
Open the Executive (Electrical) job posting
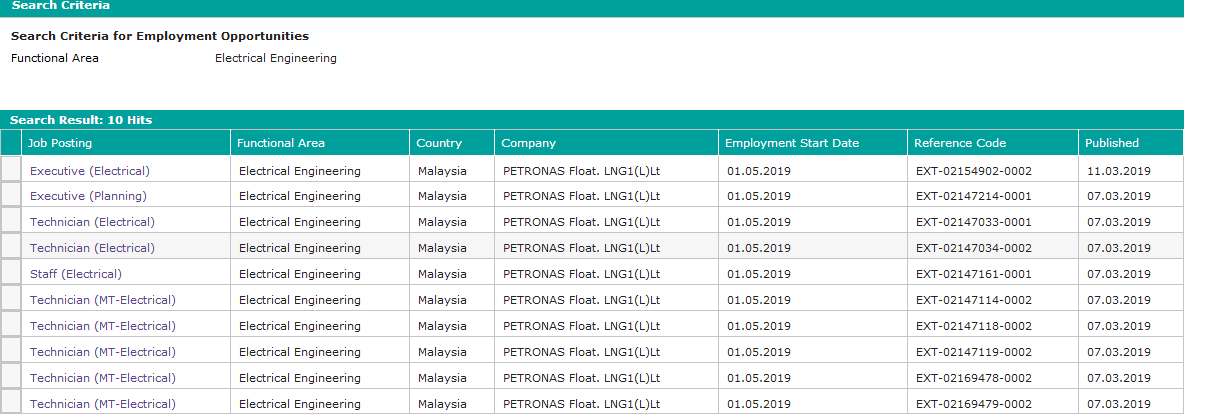[x=89, y=171]
